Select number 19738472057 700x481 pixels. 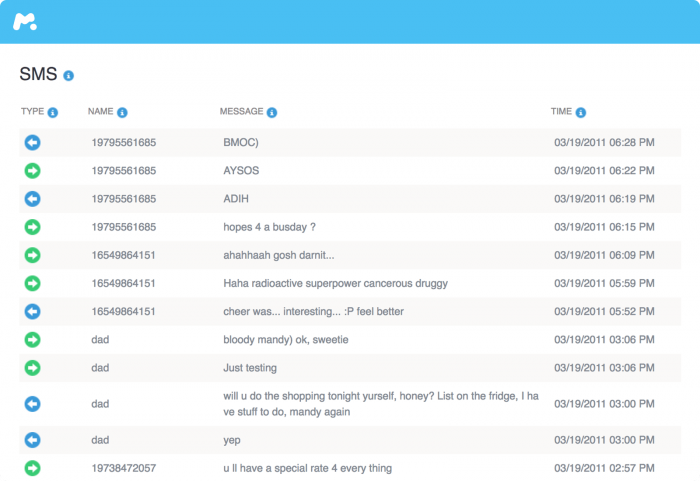[x=124, y=468]
